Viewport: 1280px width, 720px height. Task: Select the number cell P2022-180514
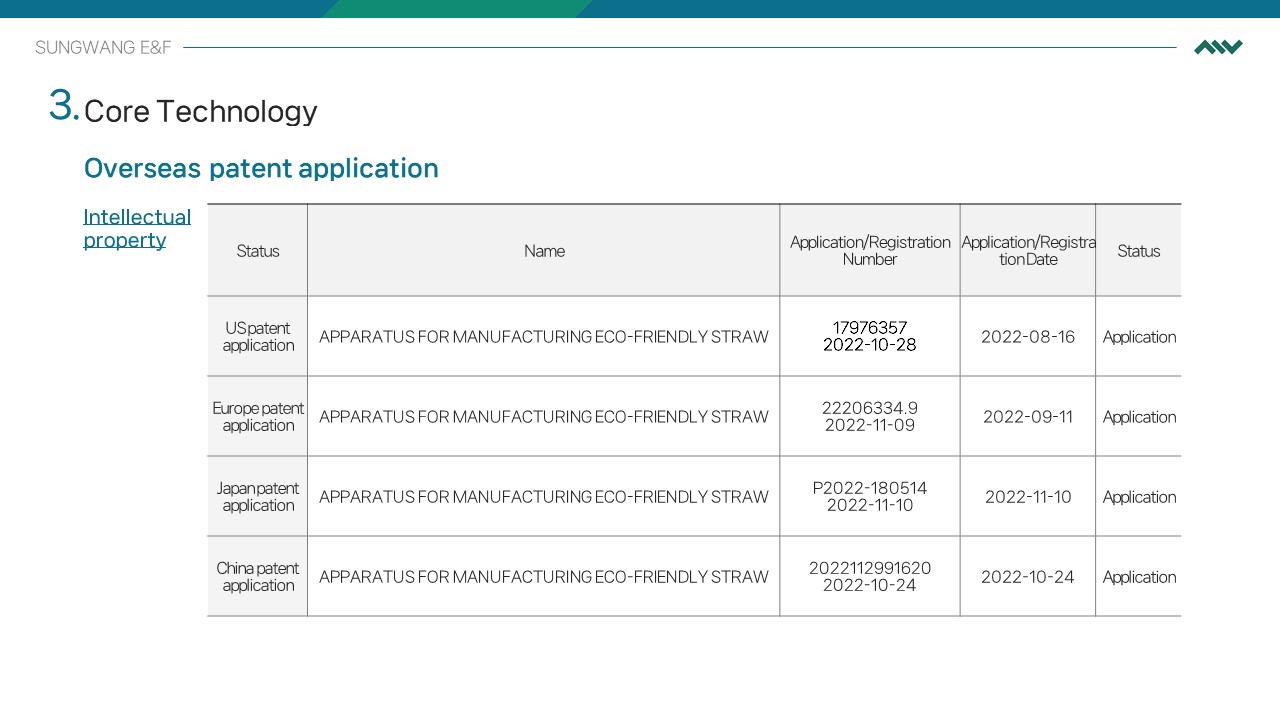(x=870, y=497)
